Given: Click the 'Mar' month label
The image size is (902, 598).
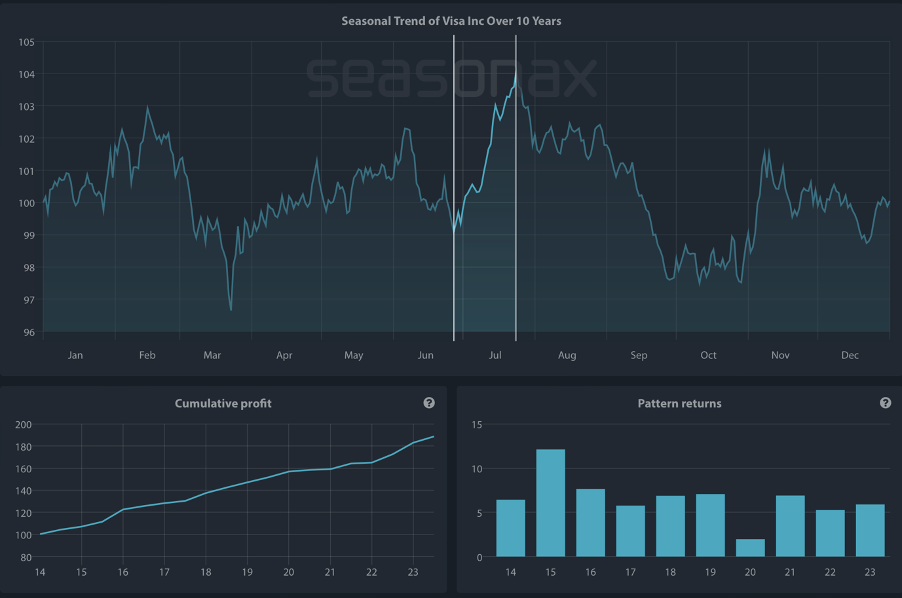Looking at the screenshot, I should pos(212,355).
